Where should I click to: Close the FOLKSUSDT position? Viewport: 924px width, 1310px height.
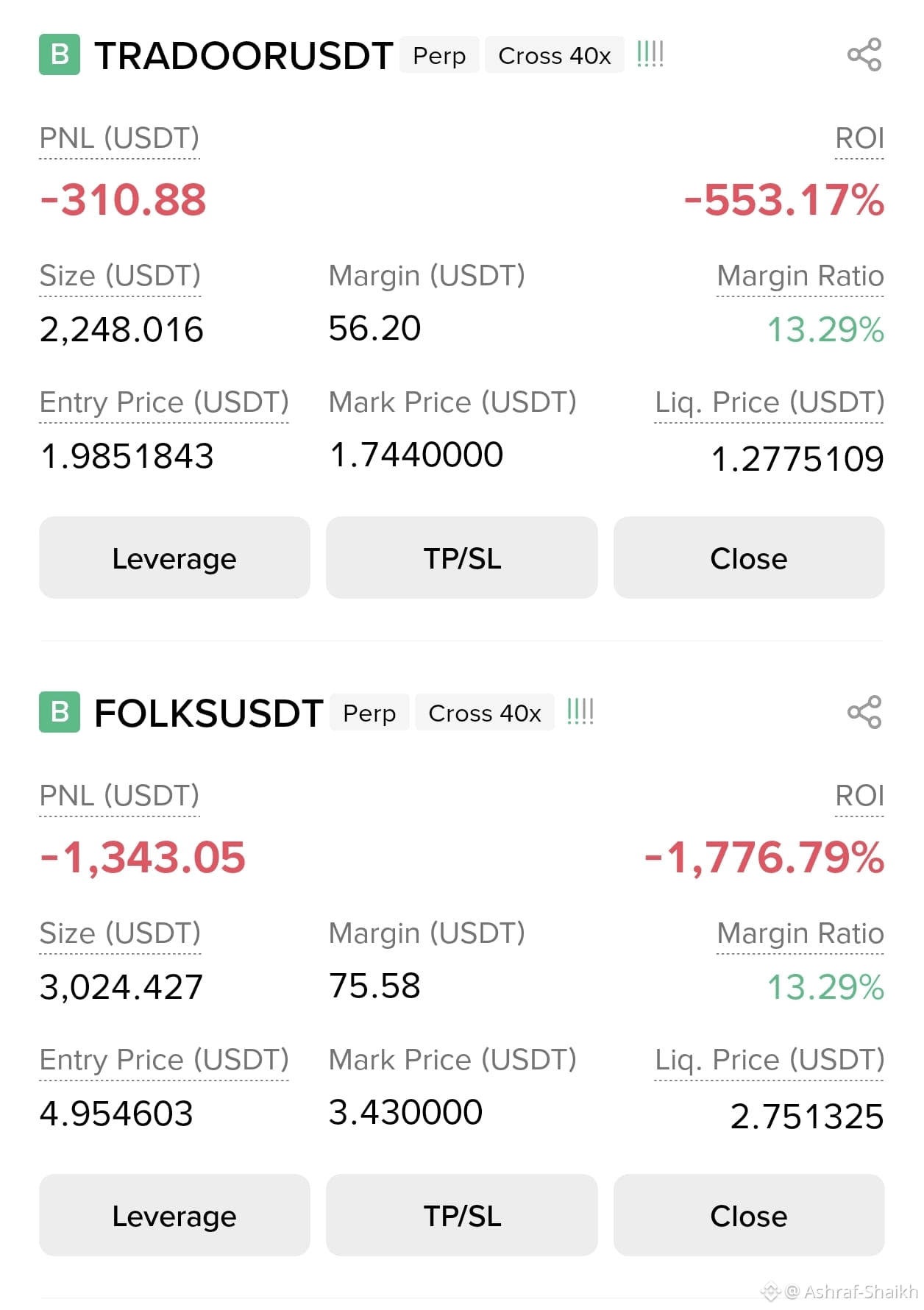point(749,1215)
